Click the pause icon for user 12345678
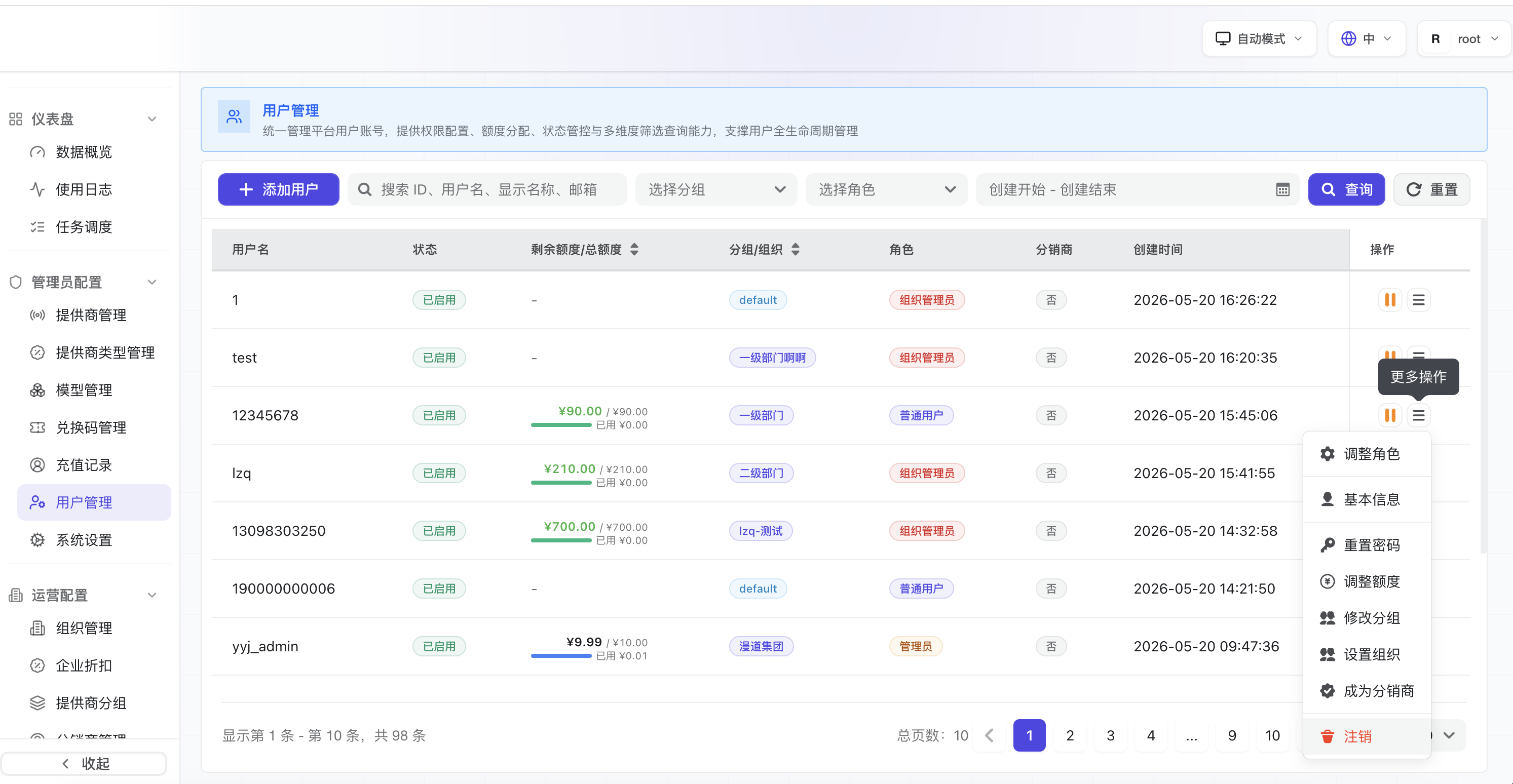Screen dimensions: 1513x784 tap(1390, 415)
